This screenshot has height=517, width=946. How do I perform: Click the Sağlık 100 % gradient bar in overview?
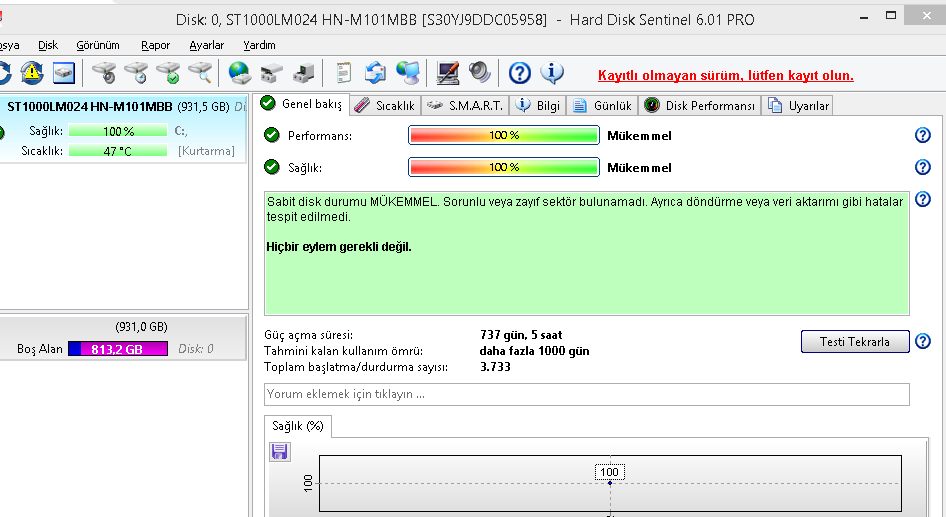[504, 167]
